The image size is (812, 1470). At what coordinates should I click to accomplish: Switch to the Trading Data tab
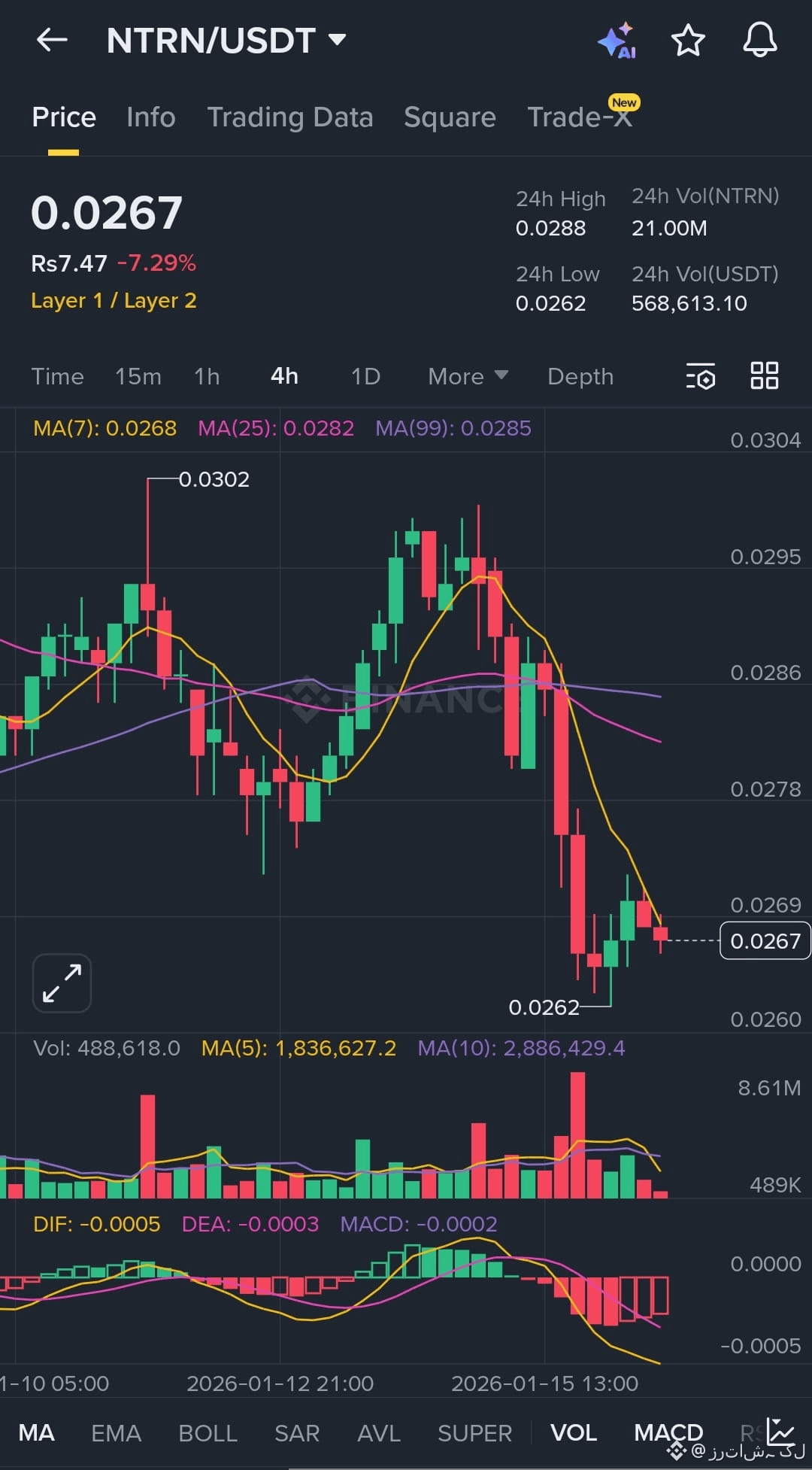[290, 117]
